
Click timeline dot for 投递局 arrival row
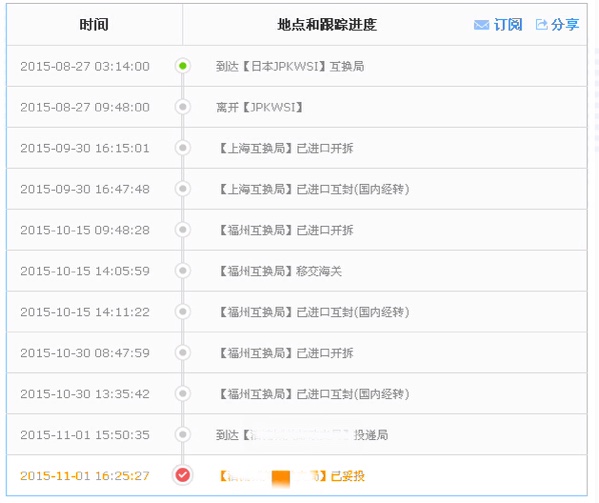pos(183,434)
